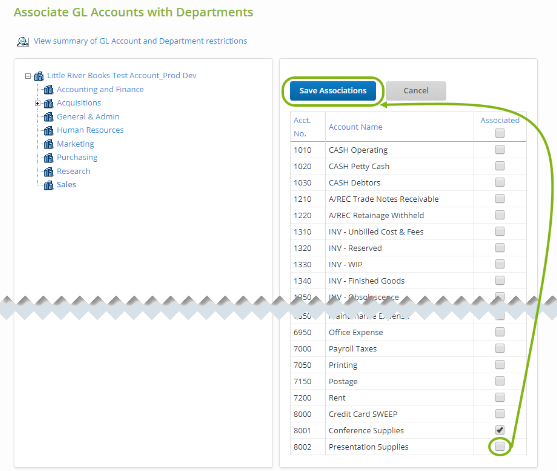Toggle the select-all Associated header checkbox
The height and width of the screenshot is (471, 557).
[500, 133]
